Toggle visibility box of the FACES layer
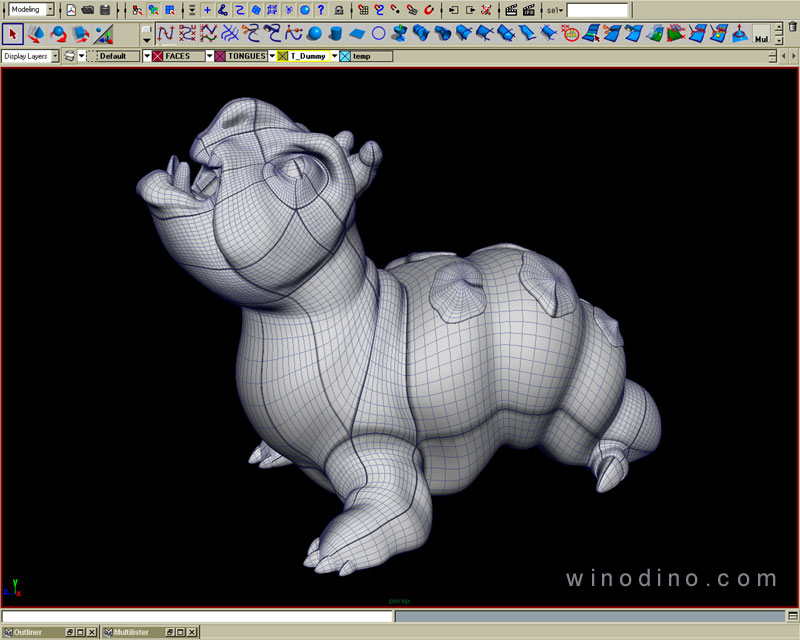The image size is (800, 640). click(x=157, y=56)
